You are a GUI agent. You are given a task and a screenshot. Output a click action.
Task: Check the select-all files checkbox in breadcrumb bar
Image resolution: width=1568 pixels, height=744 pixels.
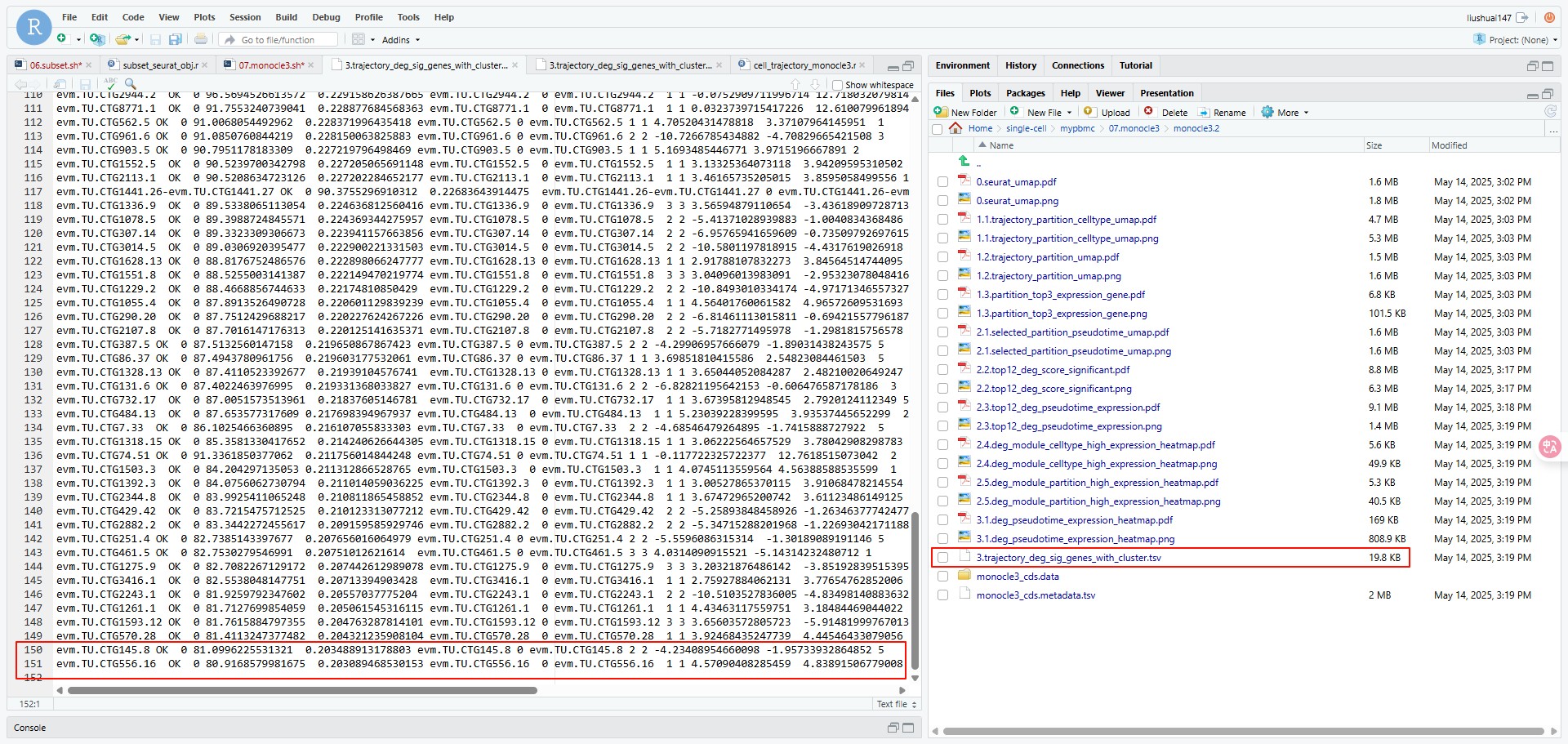coord(938,129)
